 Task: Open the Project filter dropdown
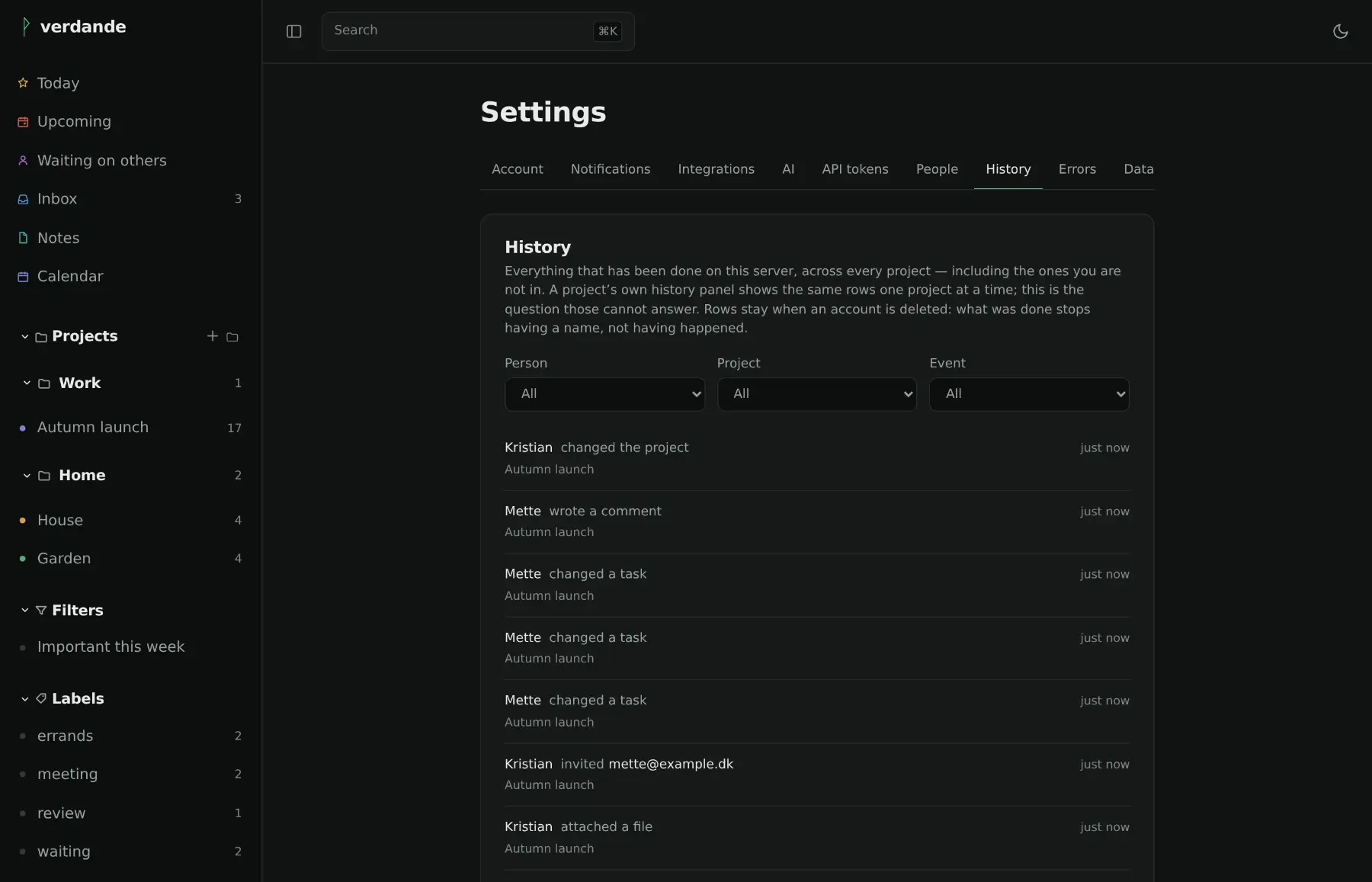[x=816, y=394]
